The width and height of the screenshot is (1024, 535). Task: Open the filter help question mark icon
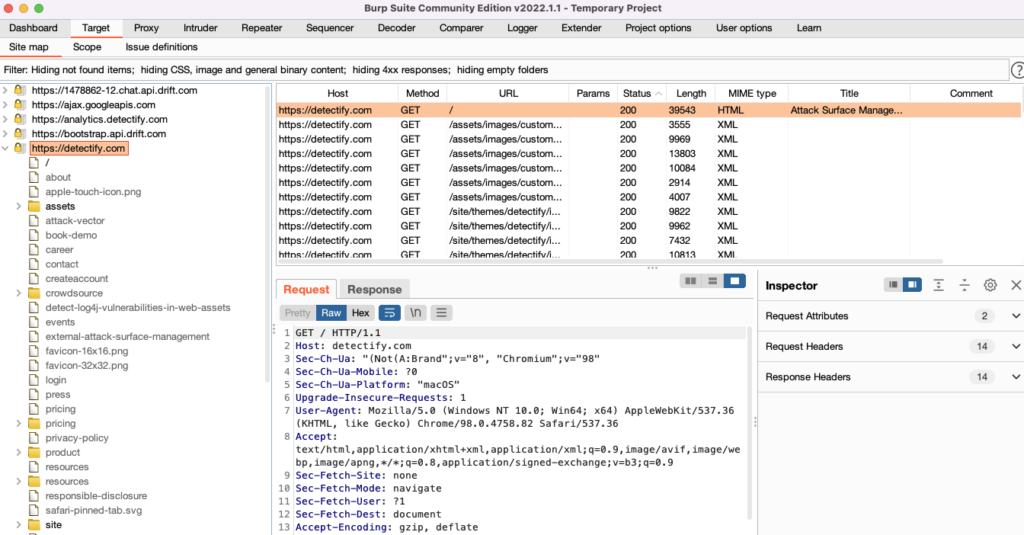click(1017, 70)
